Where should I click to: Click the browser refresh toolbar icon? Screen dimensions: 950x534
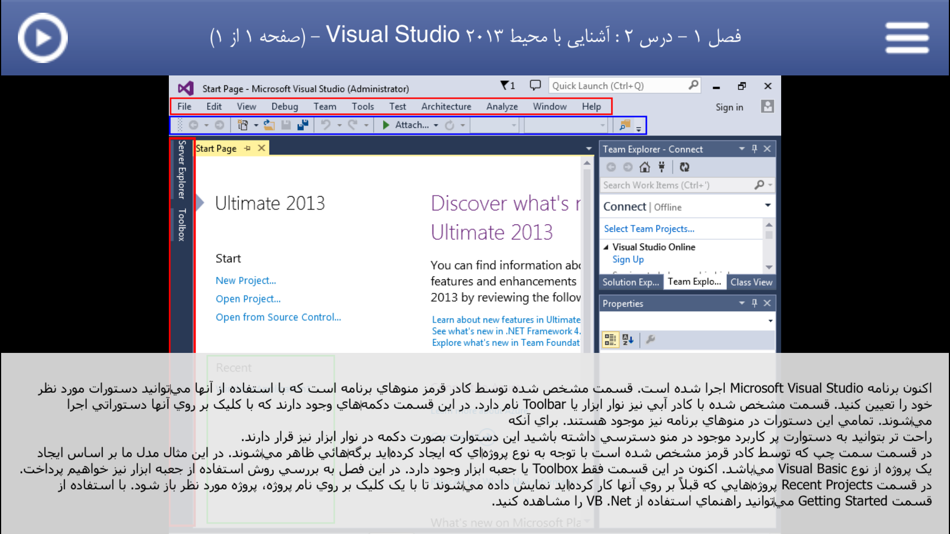coord(450,125)
